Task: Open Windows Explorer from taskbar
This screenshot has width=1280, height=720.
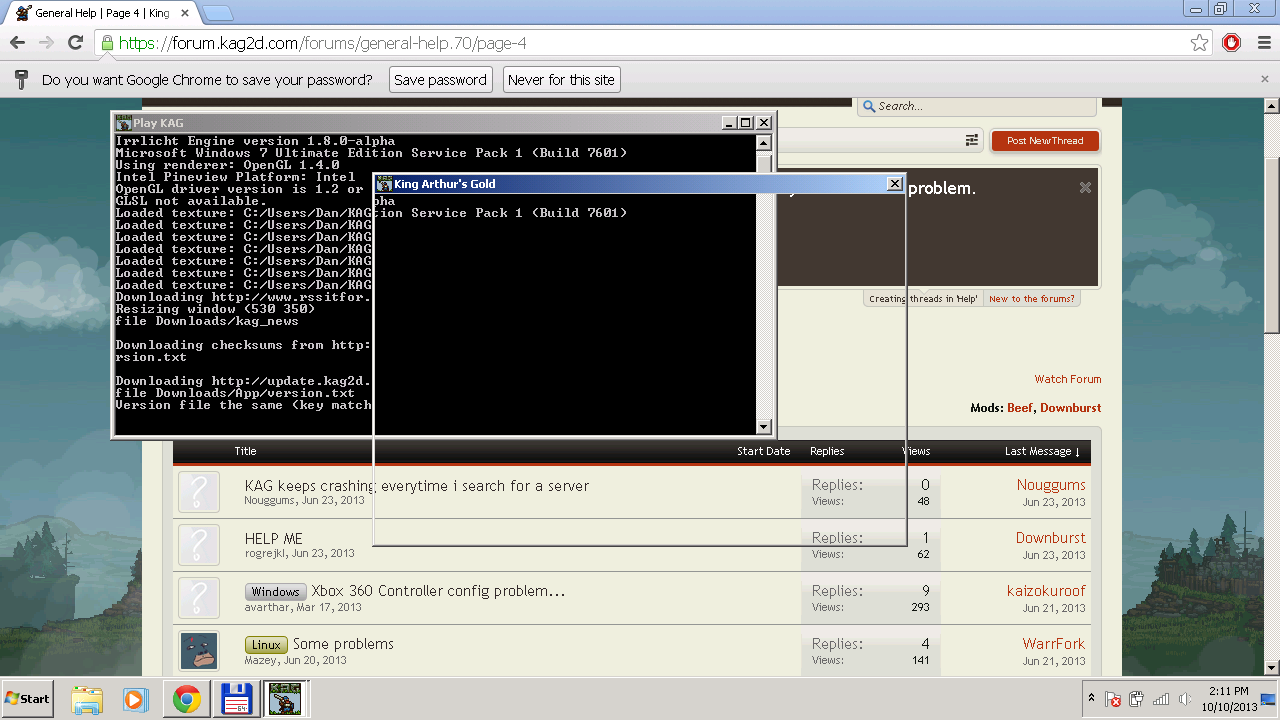Action: (87, 699)
